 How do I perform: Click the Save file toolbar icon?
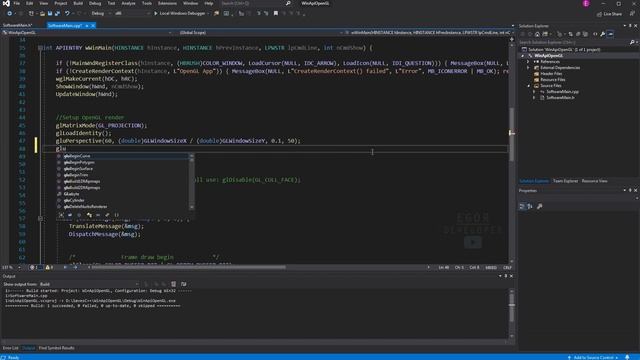pos(50,13)
